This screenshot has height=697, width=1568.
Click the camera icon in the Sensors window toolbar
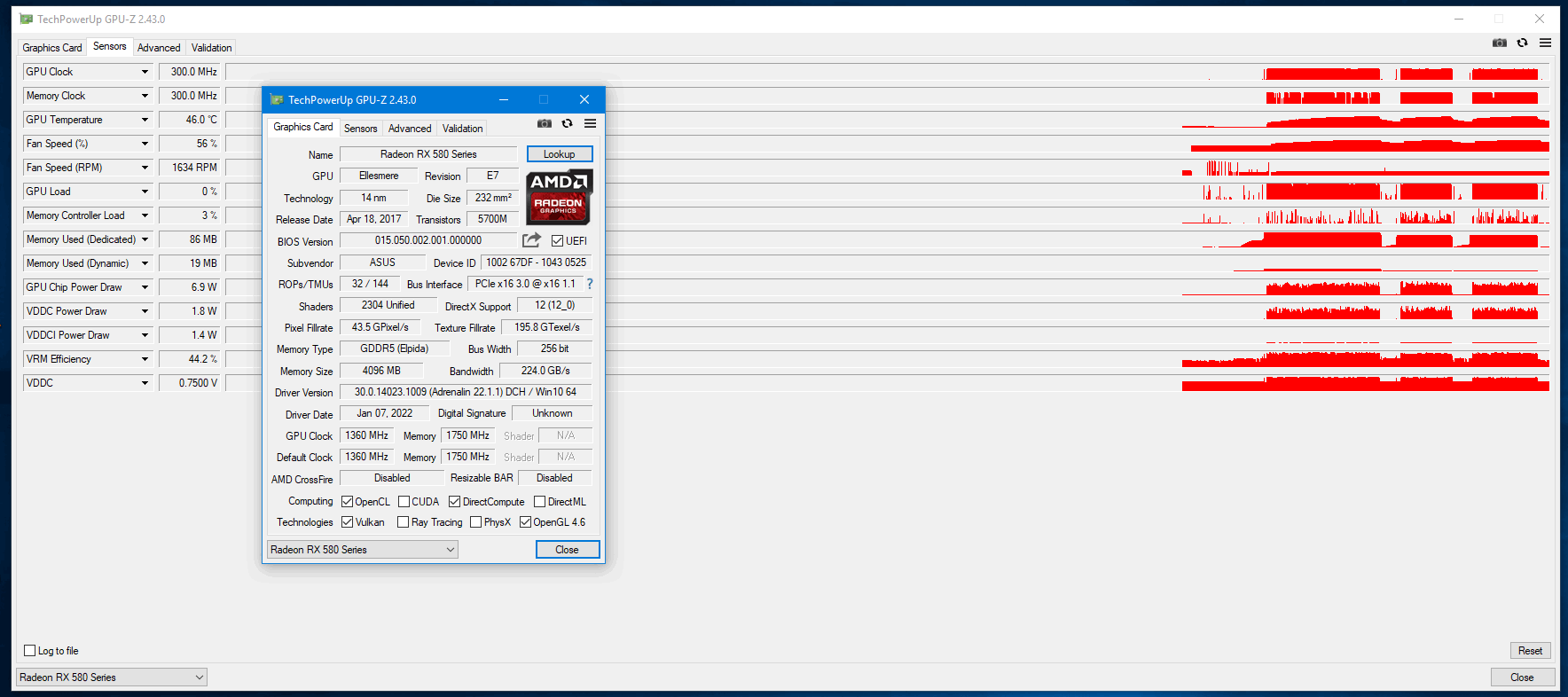(1500, 43)
